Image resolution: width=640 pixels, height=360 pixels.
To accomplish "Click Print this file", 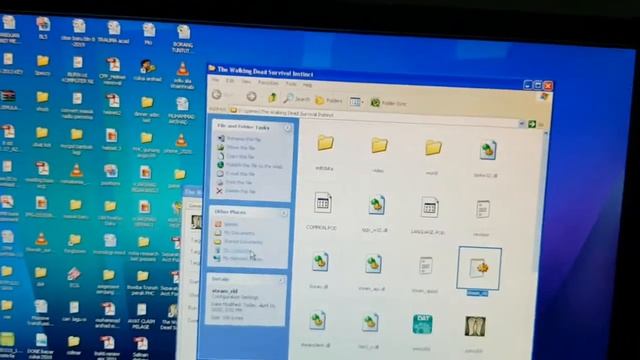I will point(235,182).
